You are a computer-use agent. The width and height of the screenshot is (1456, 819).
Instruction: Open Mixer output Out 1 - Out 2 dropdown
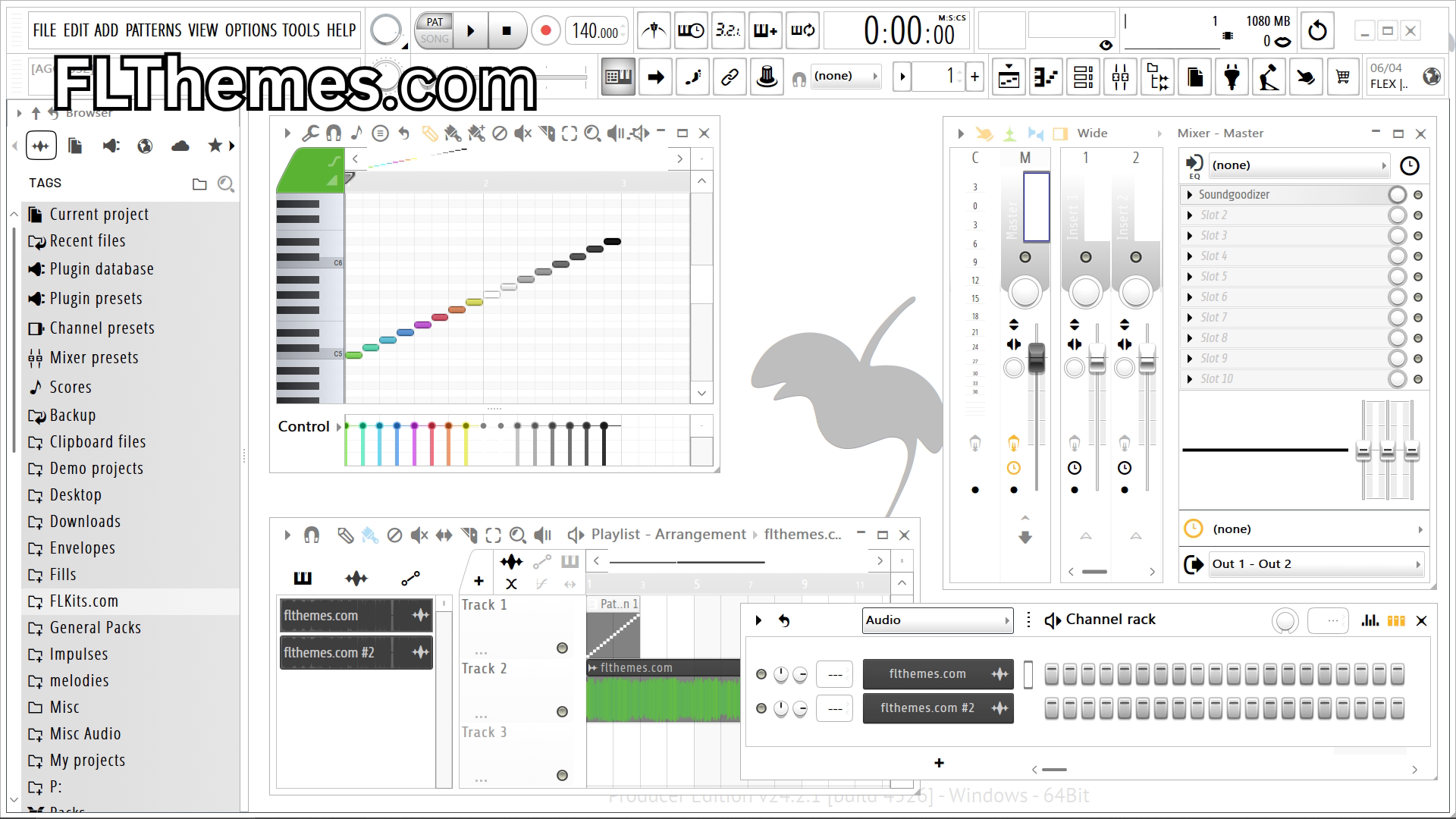(1315, 564)
